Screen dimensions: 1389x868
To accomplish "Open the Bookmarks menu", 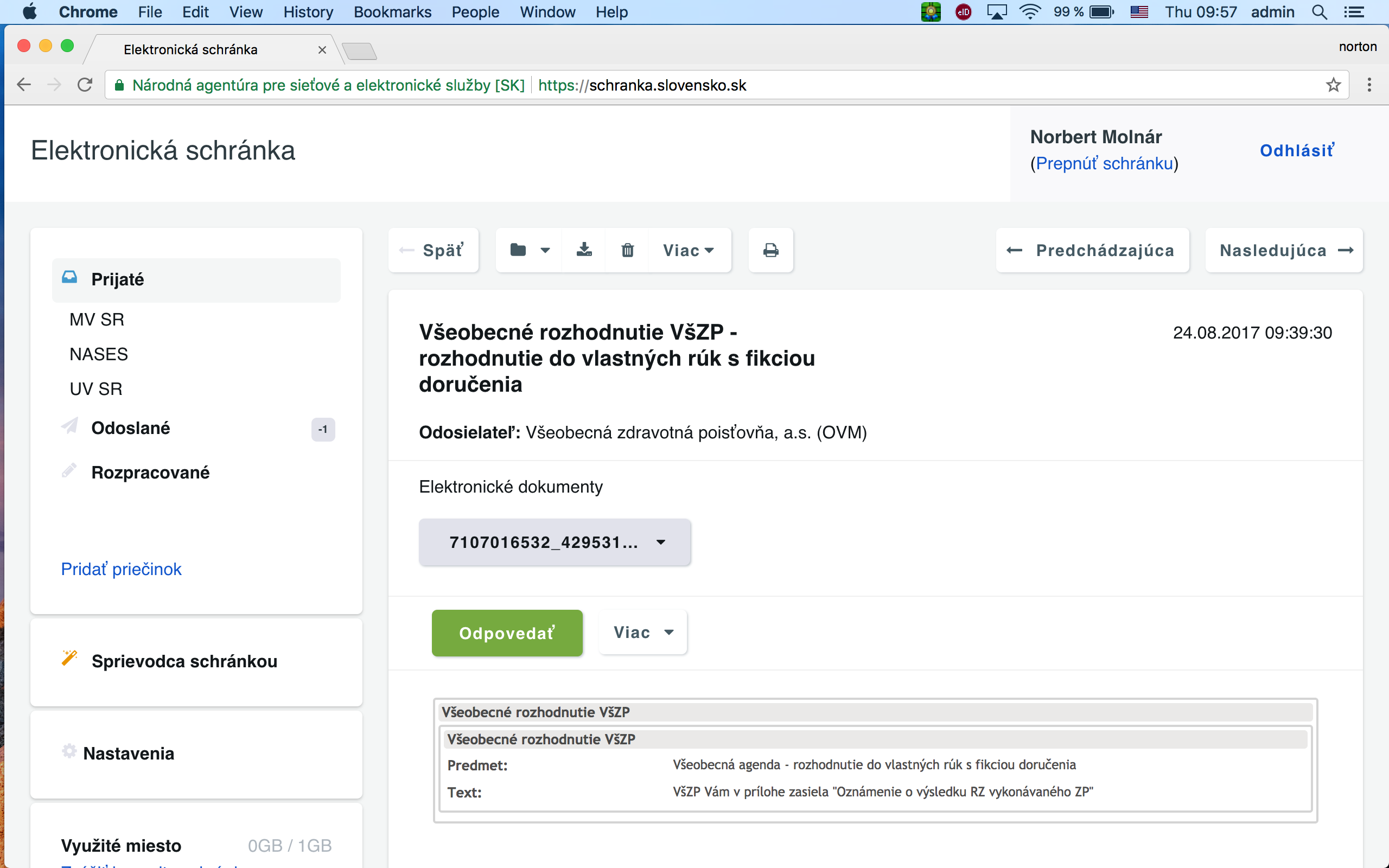I will click(392, 12).
